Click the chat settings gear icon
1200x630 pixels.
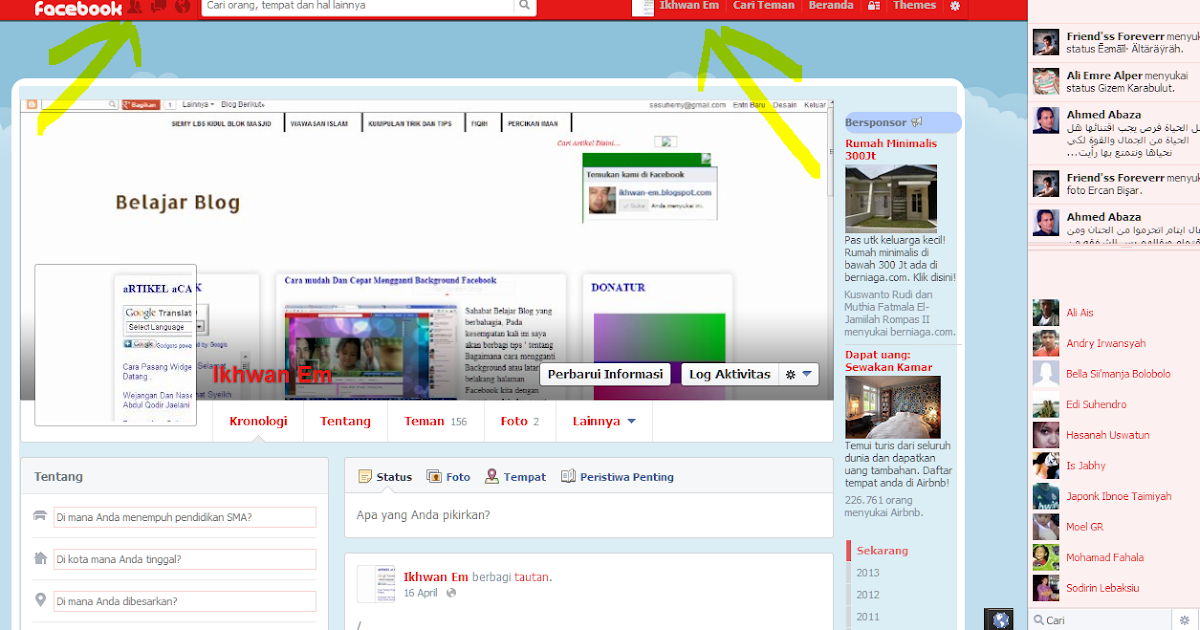click(1185, 620)
